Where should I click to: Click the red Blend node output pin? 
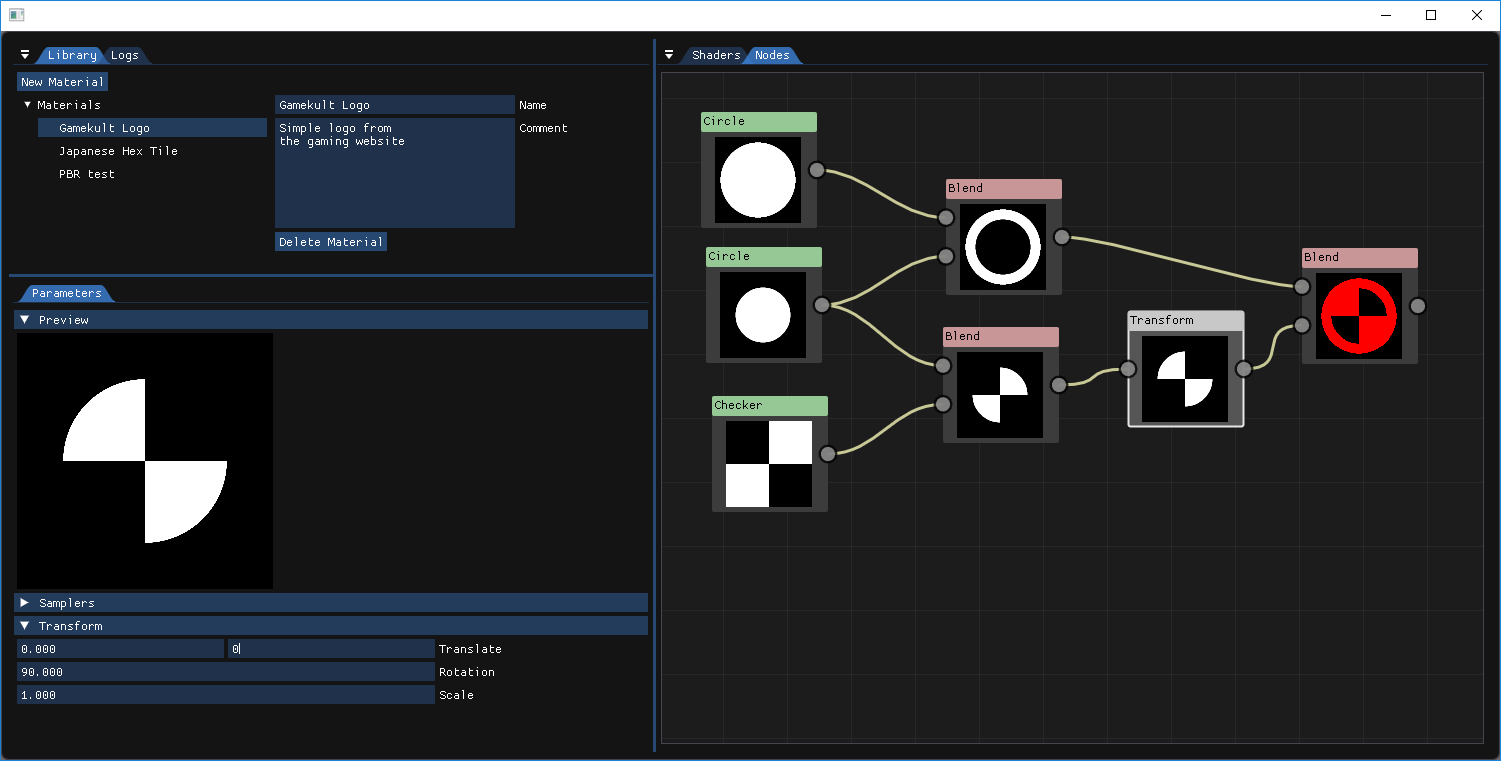[1417, 306]
